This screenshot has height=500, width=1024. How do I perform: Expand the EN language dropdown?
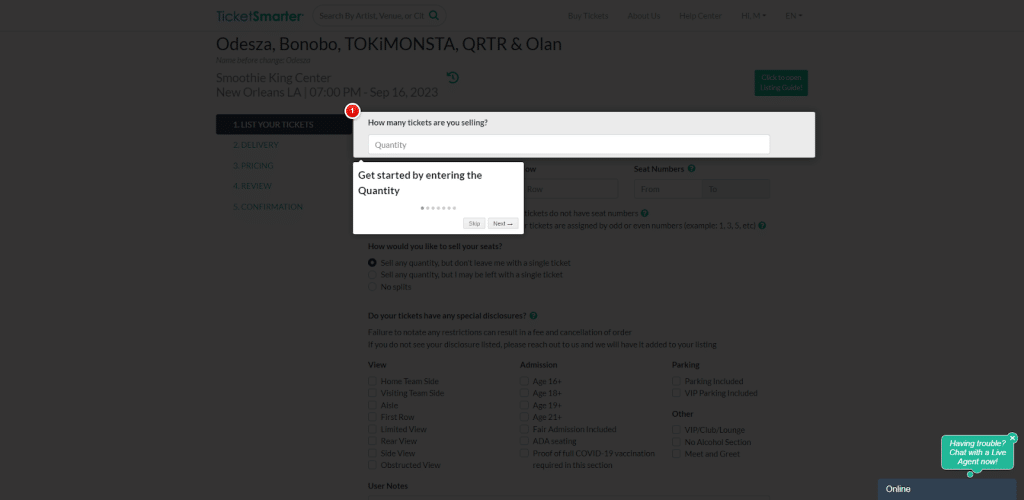[x=793, y=15]
